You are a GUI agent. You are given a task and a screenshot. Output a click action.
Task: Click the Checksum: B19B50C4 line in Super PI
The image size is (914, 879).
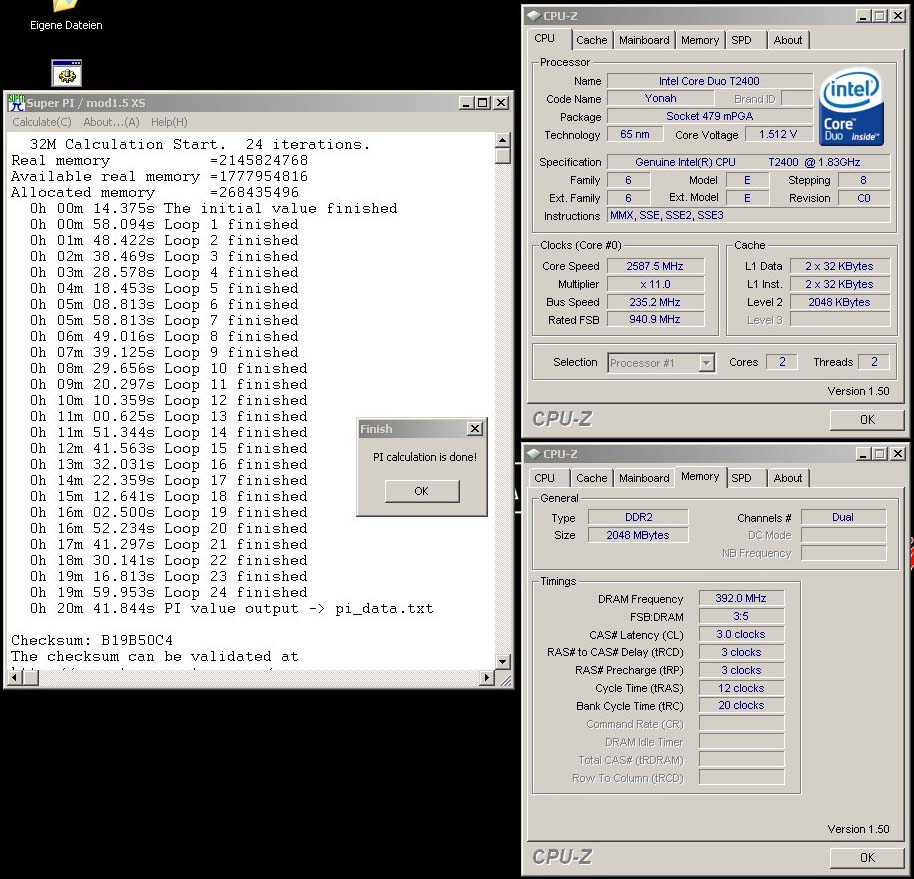[x=92, y=640]
